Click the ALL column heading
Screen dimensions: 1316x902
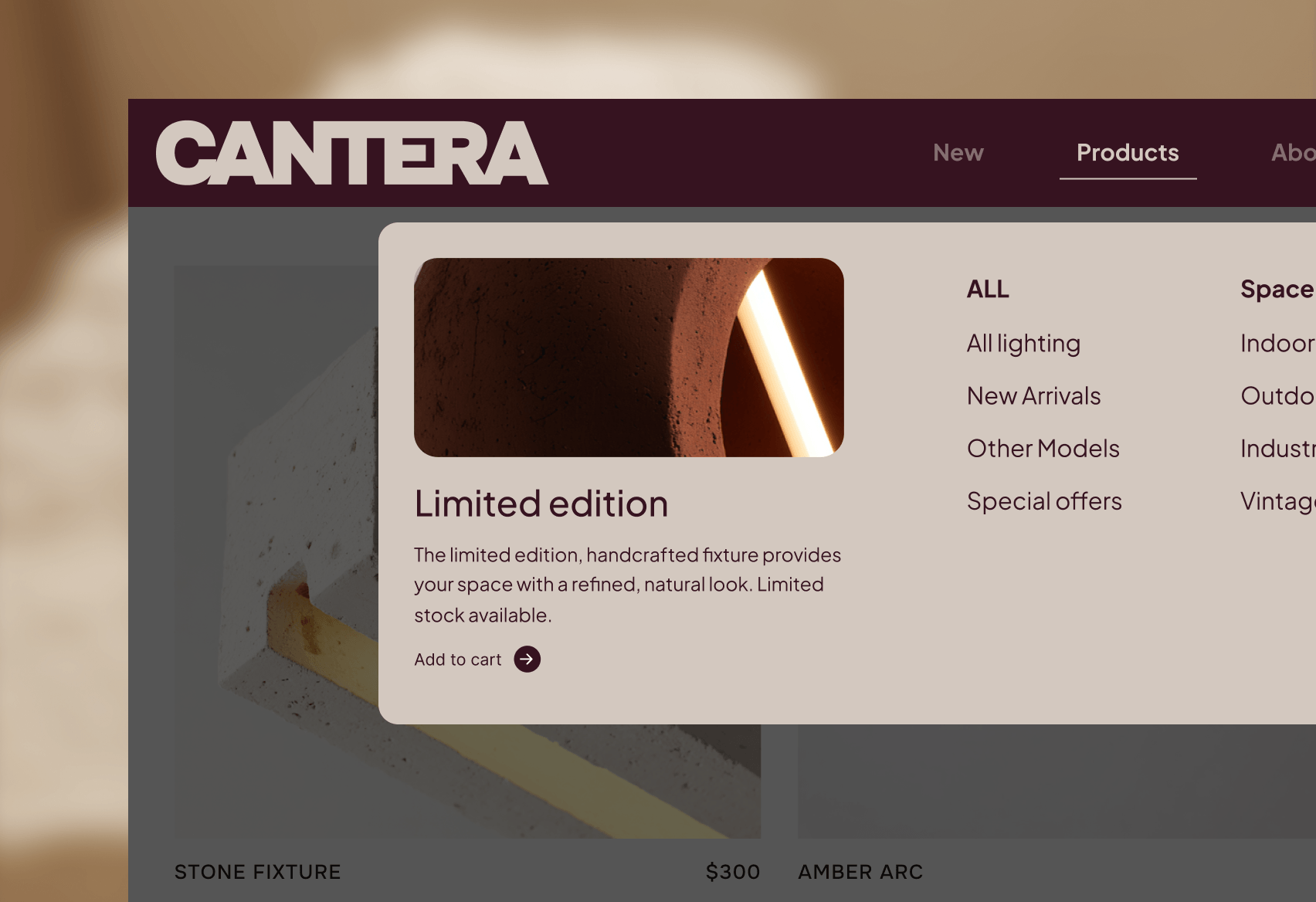click(x=988, y=290)
